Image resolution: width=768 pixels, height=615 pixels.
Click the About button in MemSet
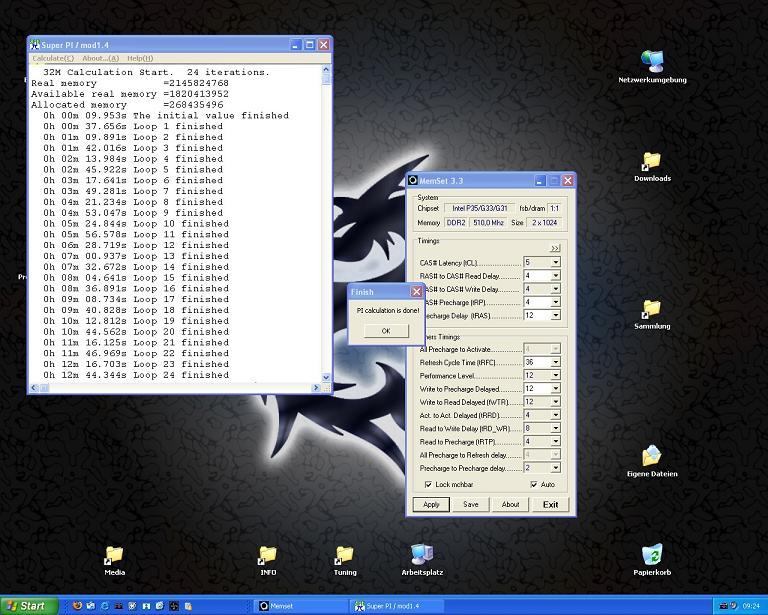[x=510, y=504]
